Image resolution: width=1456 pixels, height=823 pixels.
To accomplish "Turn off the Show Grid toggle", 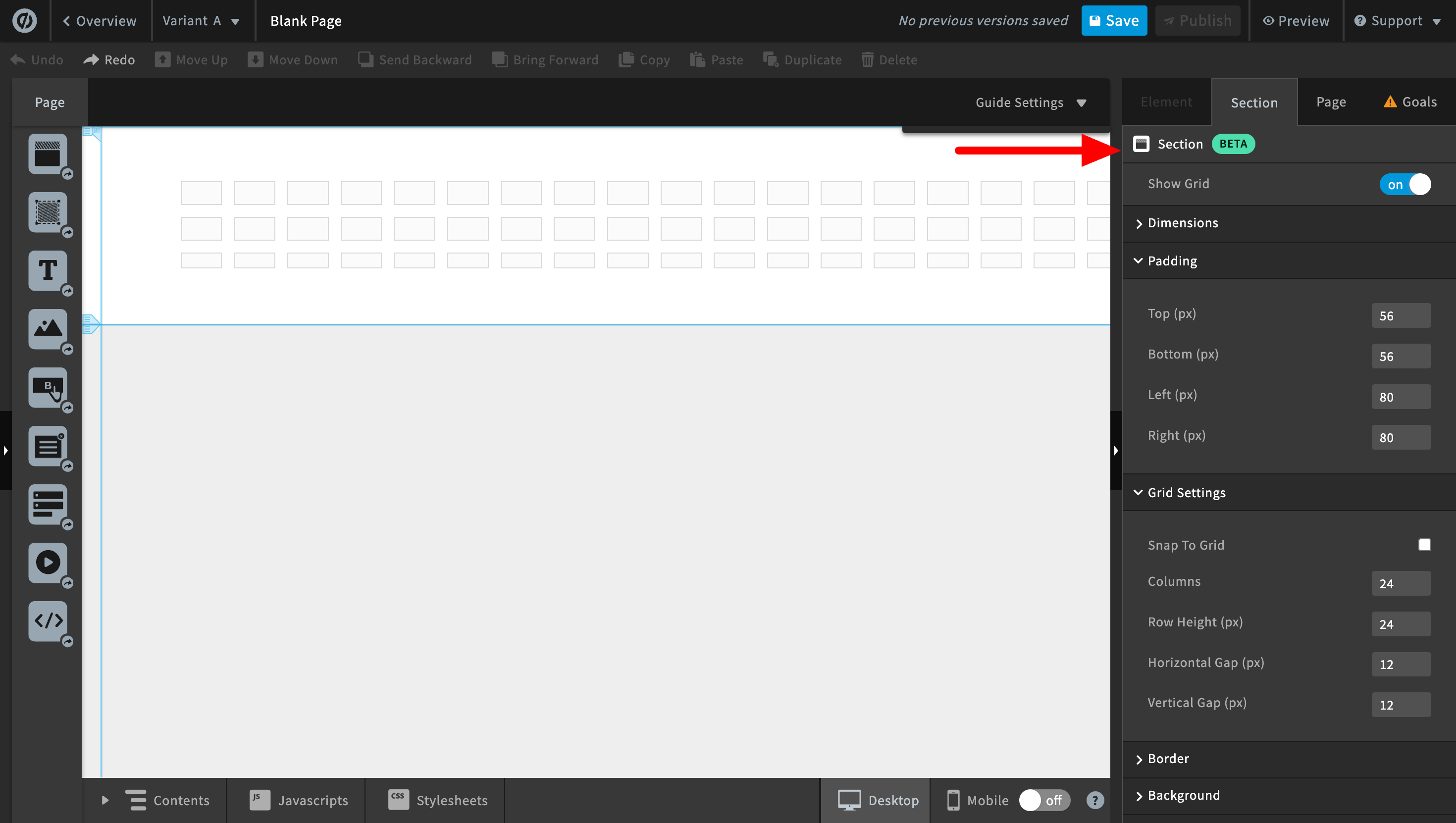I will click(1404, 184).
